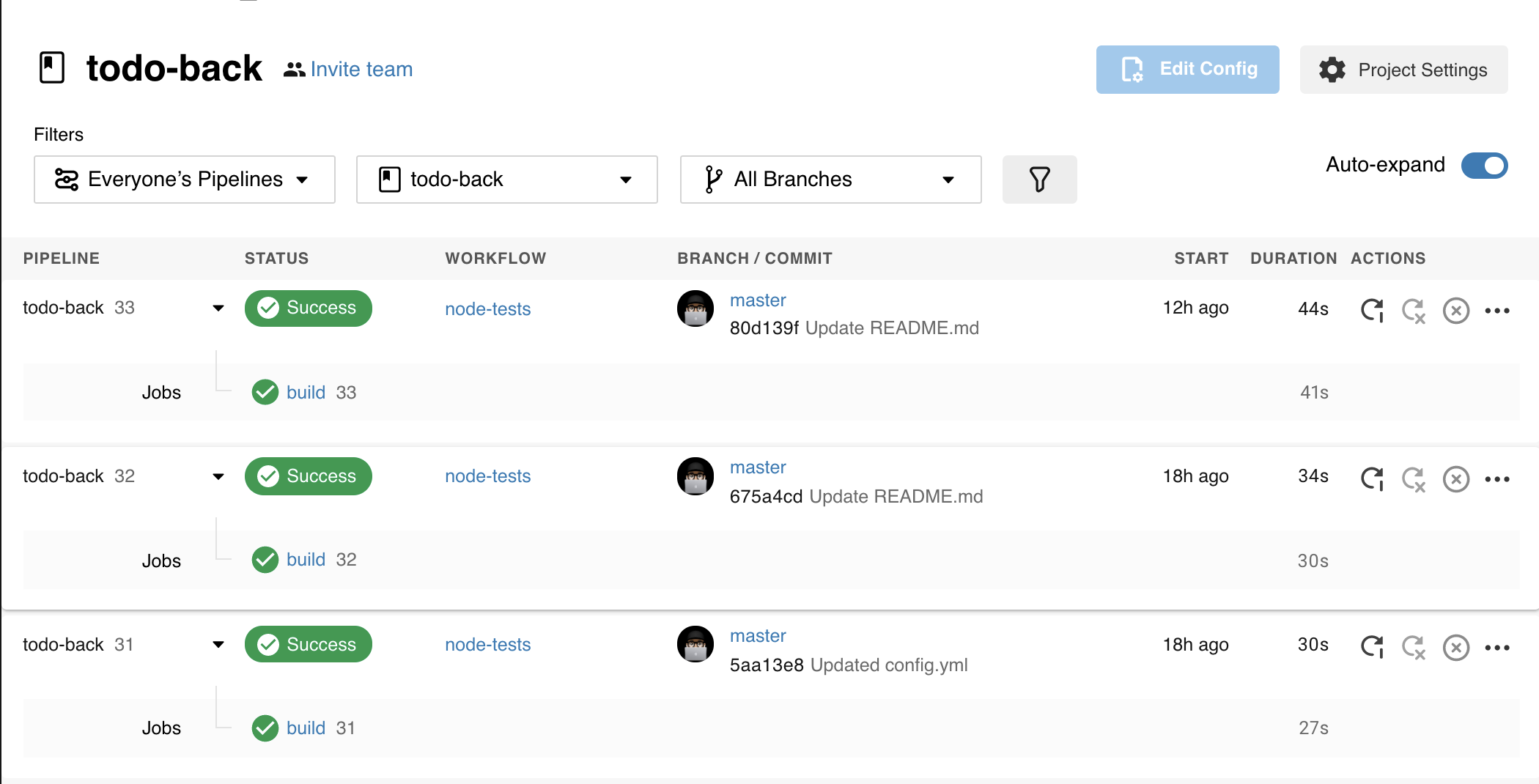
Task: Open the All Branches dropdown
Action: tap(830, 180)
